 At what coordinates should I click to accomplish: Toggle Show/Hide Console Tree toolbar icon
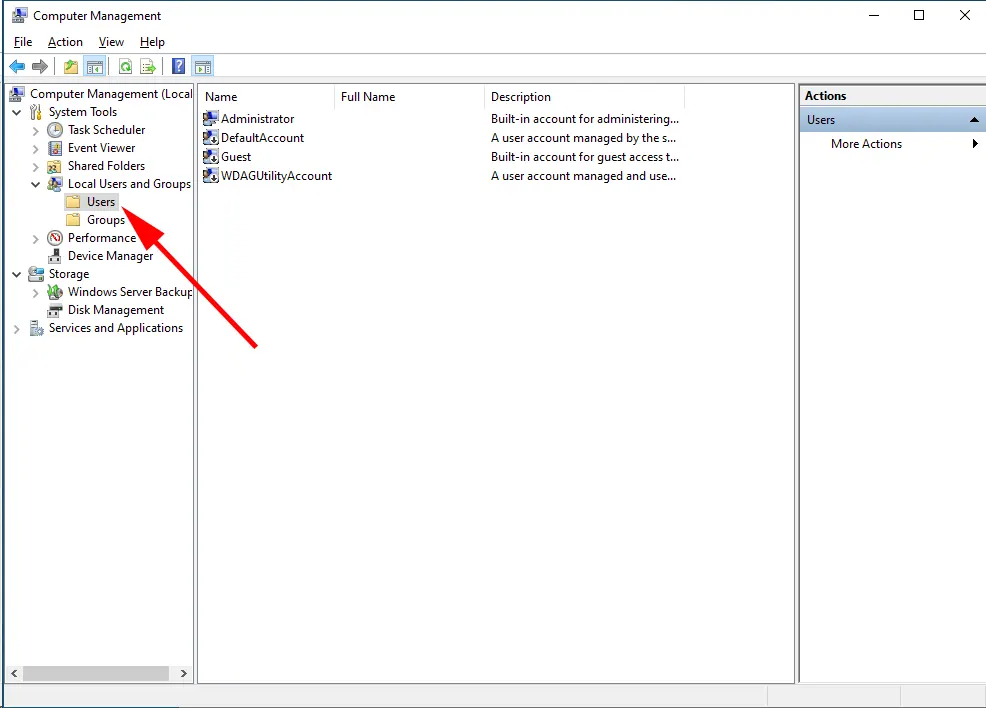click(95, 66)
